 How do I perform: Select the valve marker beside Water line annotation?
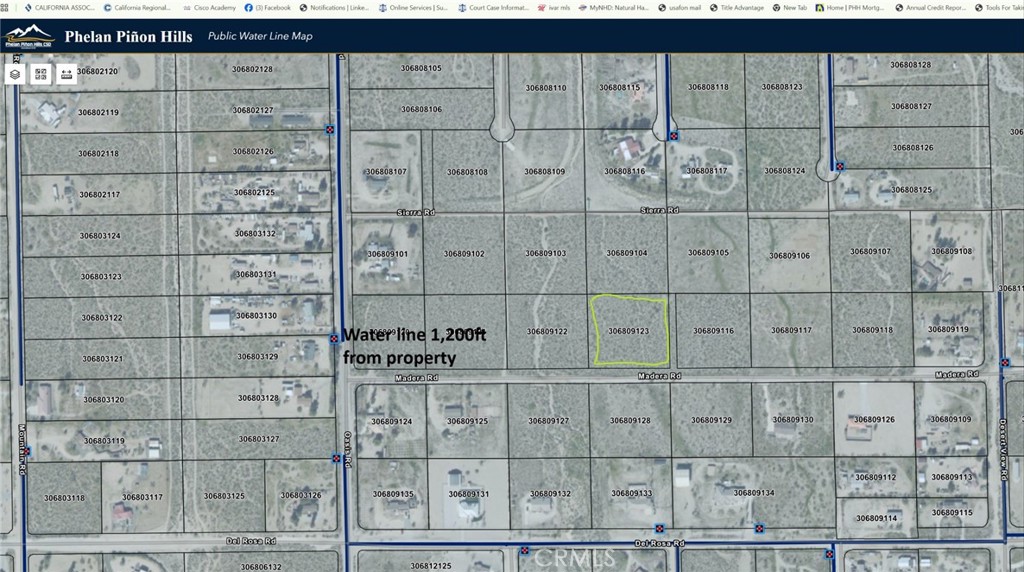pyautogui.click(x=334, y=339)
